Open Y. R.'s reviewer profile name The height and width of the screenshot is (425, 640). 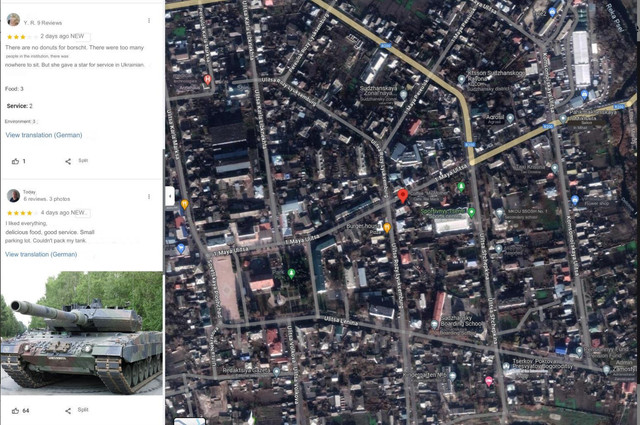click(30, 23)
